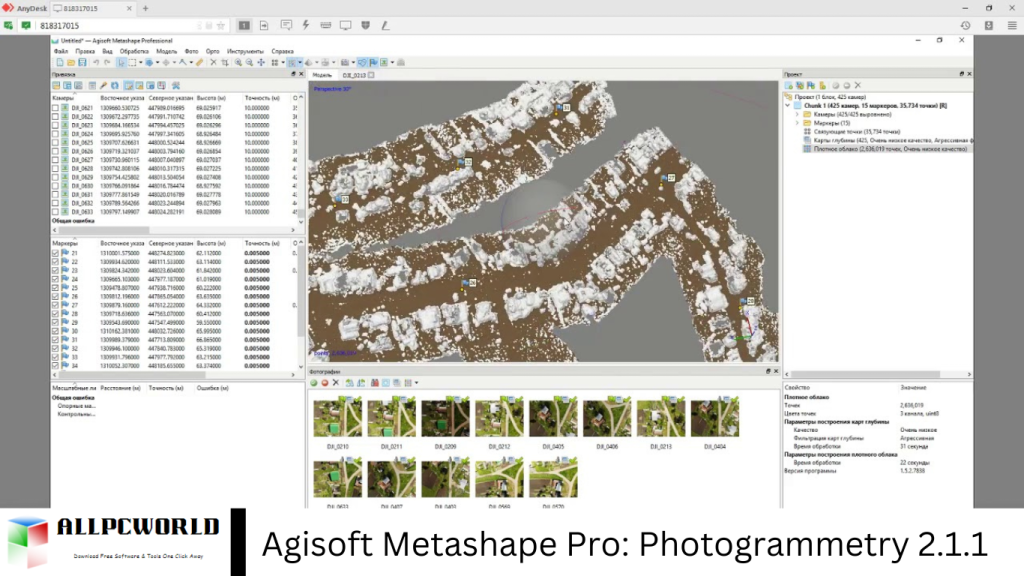
Task: Click the Import reference icon in Reference pane
Action: click(56, 86)
